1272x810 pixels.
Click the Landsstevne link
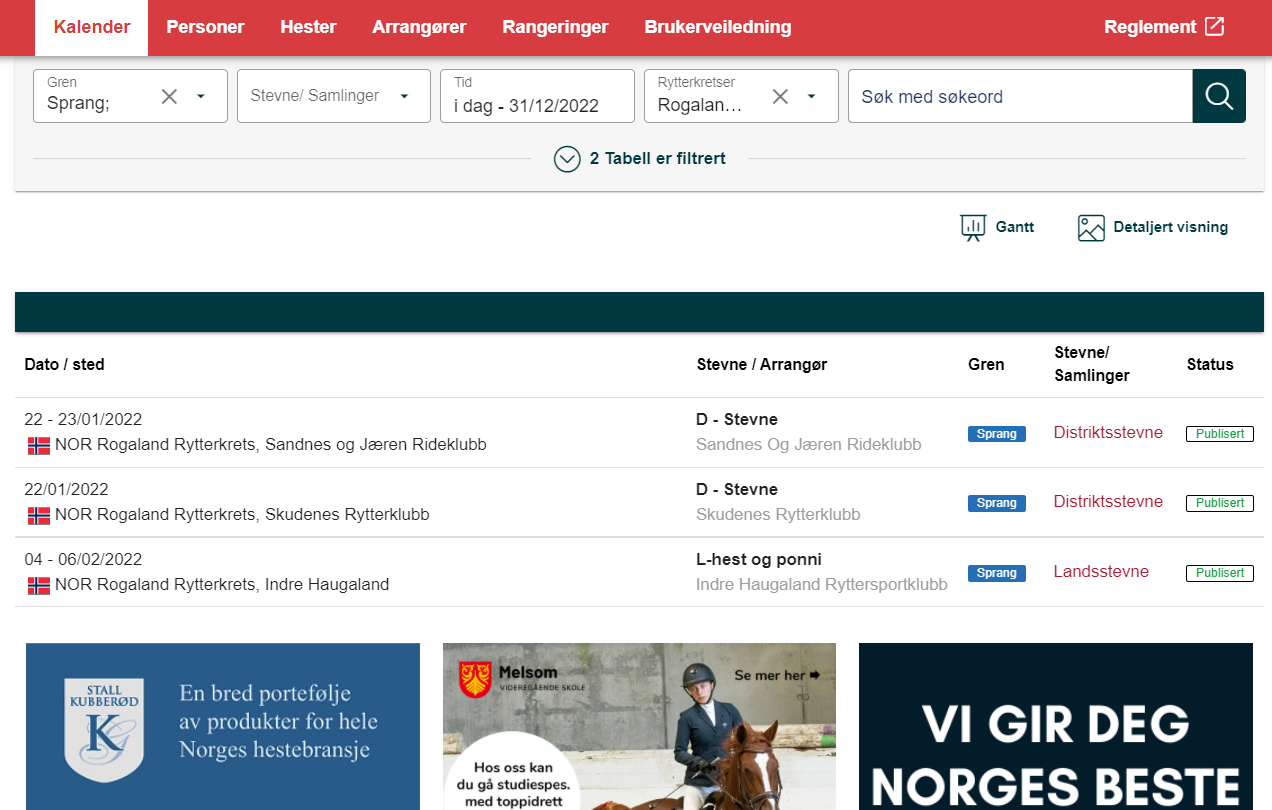[1101, 571]
